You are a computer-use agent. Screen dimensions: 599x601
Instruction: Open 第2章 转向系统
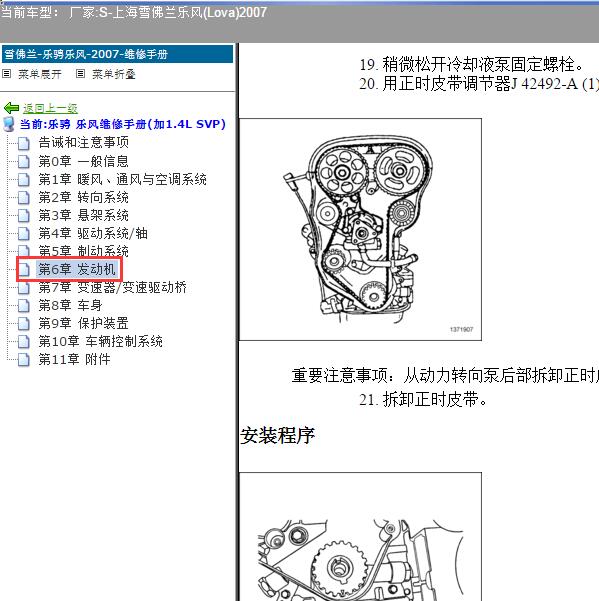click(x=84, y=197)
